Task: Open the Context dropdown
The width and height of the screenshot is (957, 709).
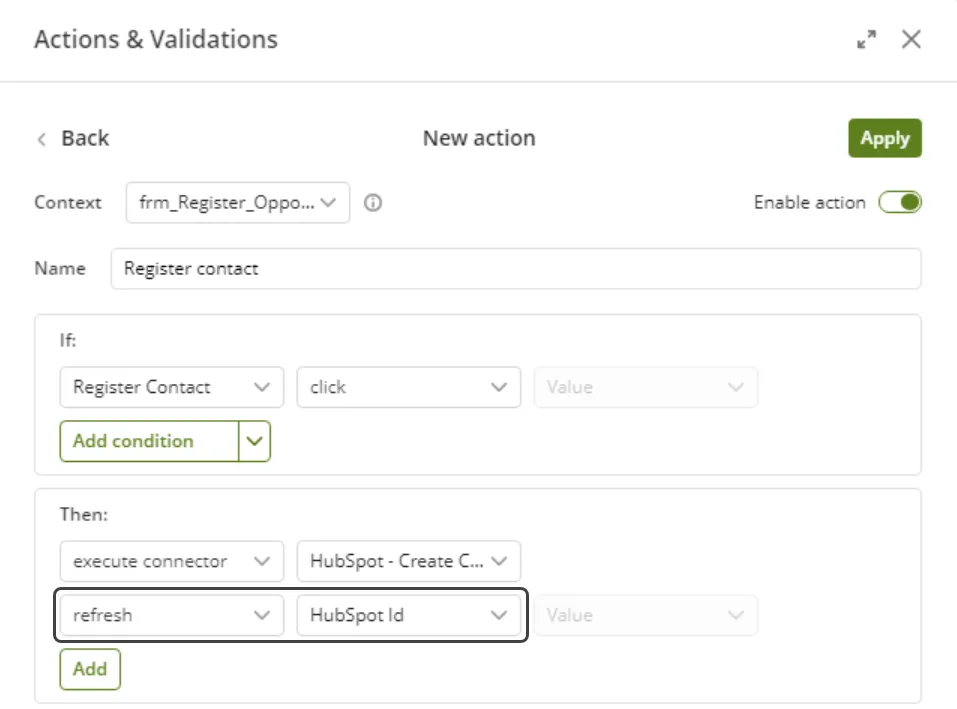Action: click(238, 203)
